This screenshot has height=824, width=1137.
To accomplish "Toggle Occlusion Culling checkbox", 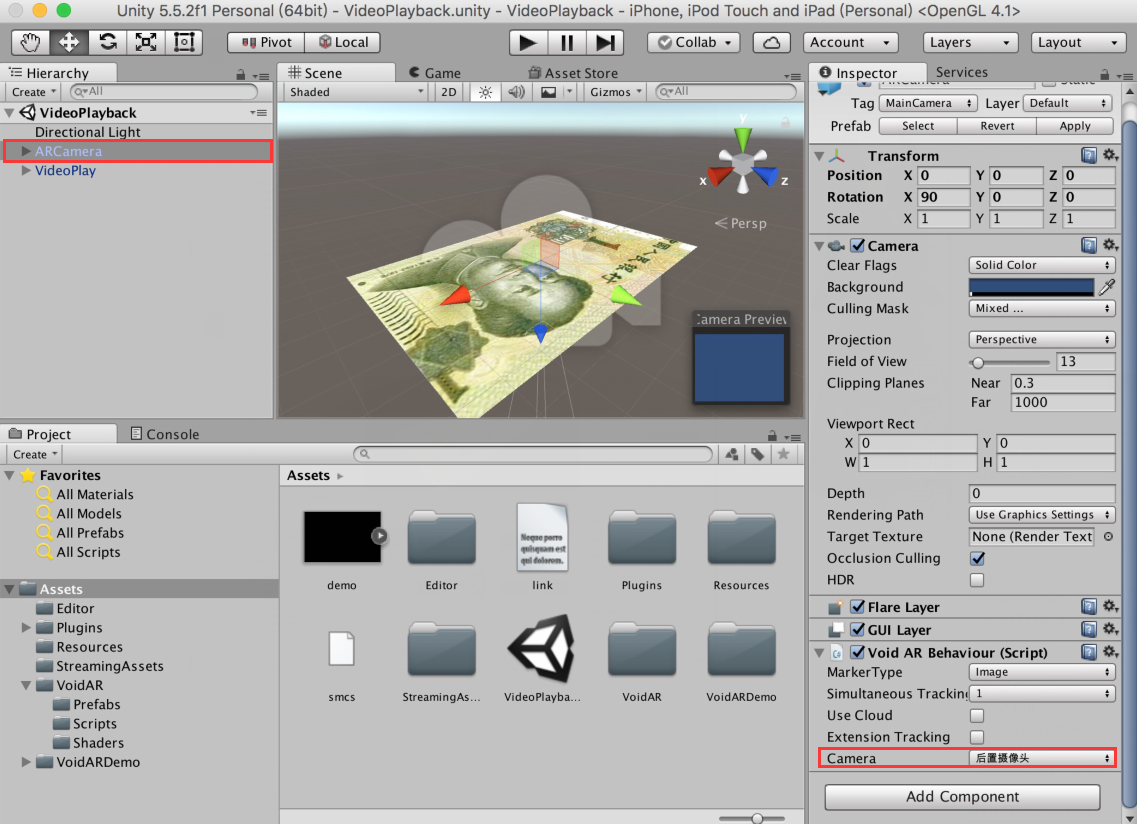I will [977, 559].
